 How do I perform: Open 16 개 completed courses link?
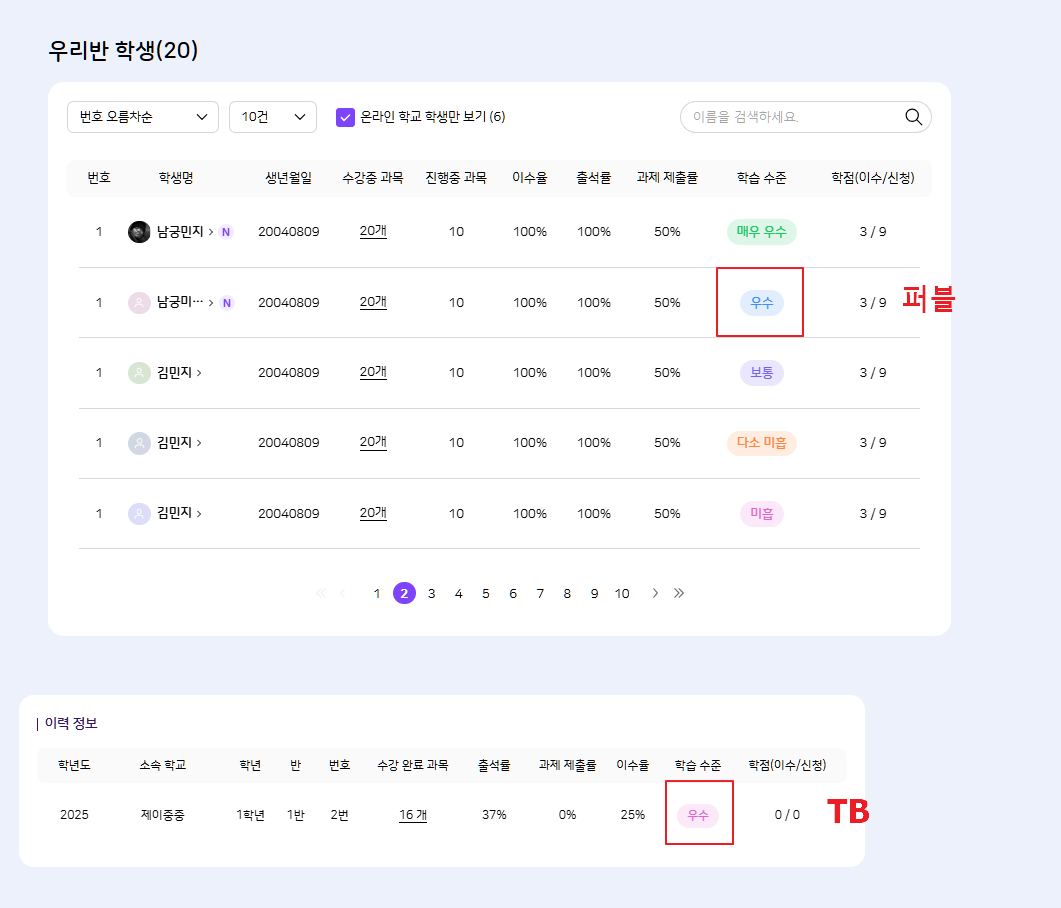(x=412, y=815)
